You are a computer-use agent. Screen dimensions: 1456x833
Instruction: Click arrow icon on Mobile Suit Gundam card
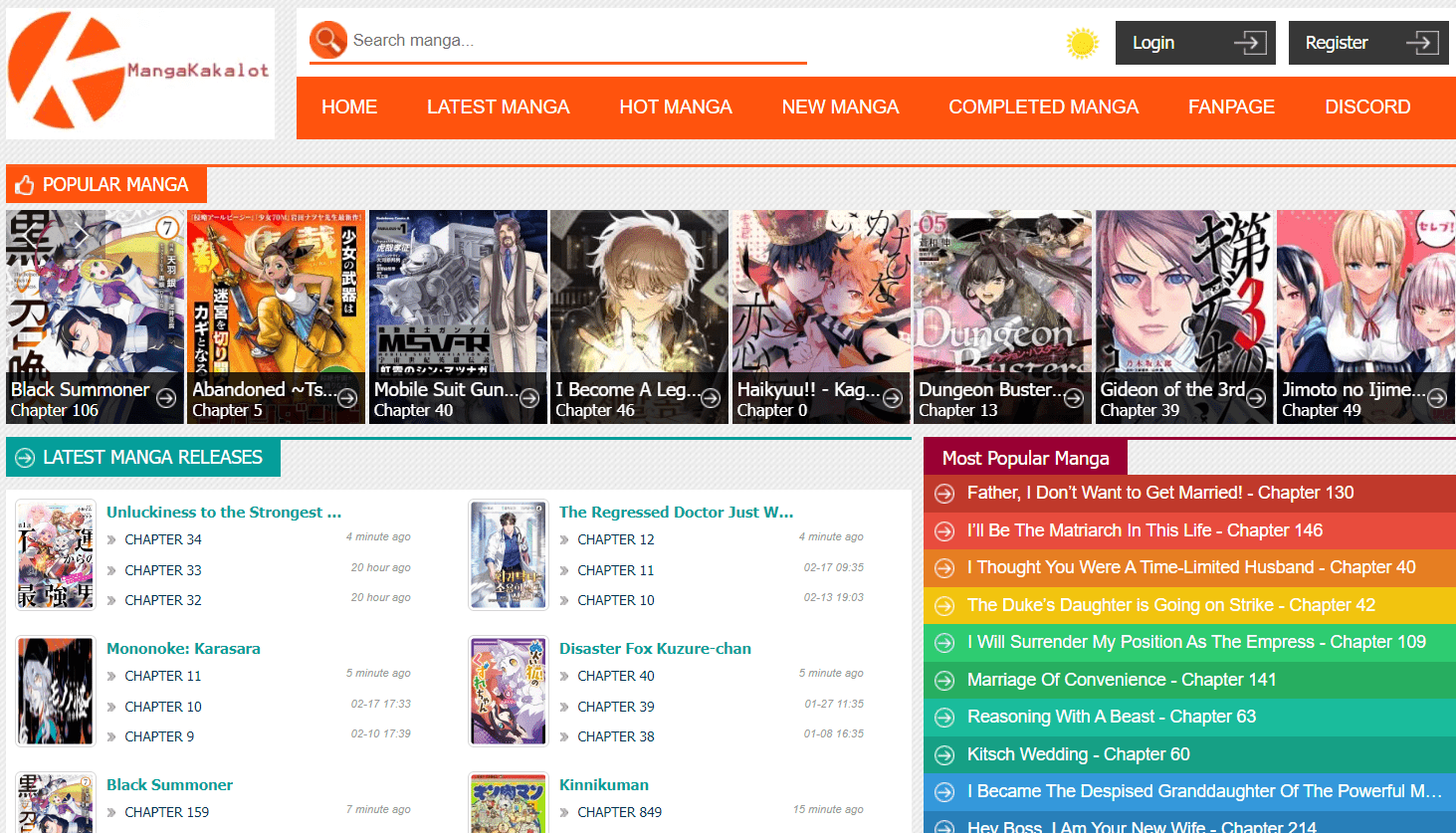pyautogui.click(x=529, y=398)
